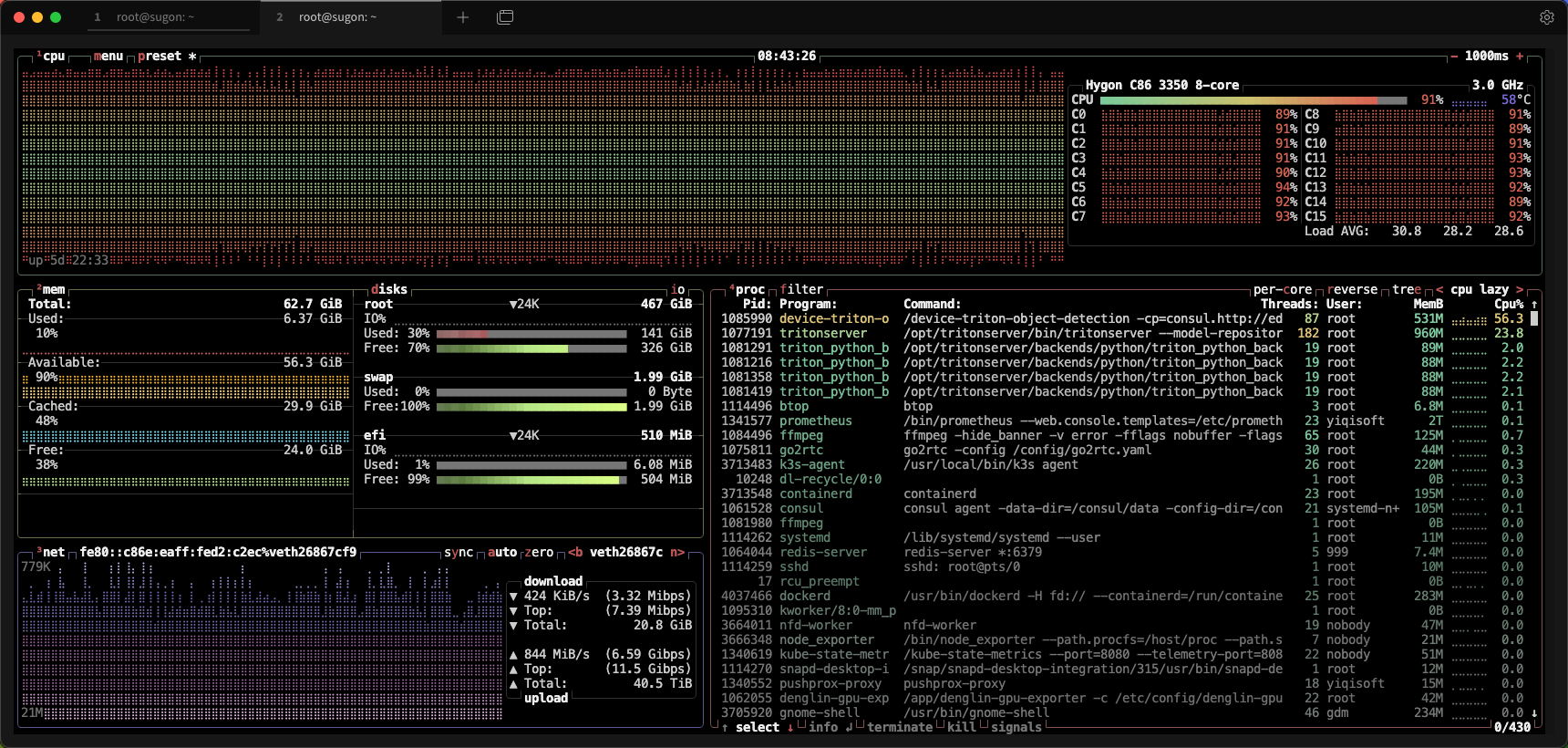Cycle the preset option in header

click(160, 57)
